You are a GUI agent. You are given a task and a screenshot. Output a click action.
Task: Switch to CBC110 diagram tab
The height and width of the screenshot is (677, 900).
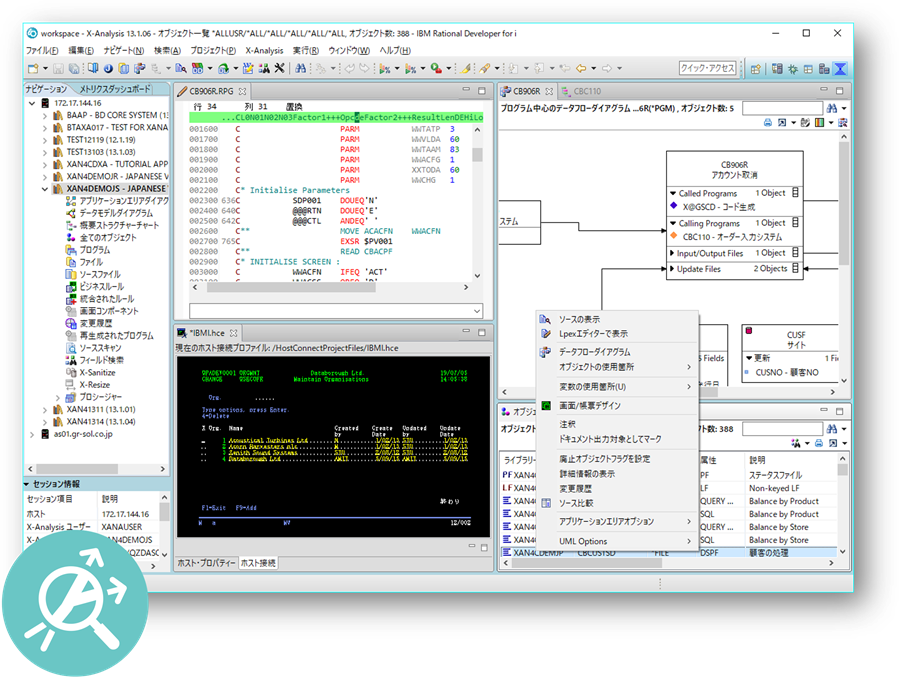(x=581, y=91)
